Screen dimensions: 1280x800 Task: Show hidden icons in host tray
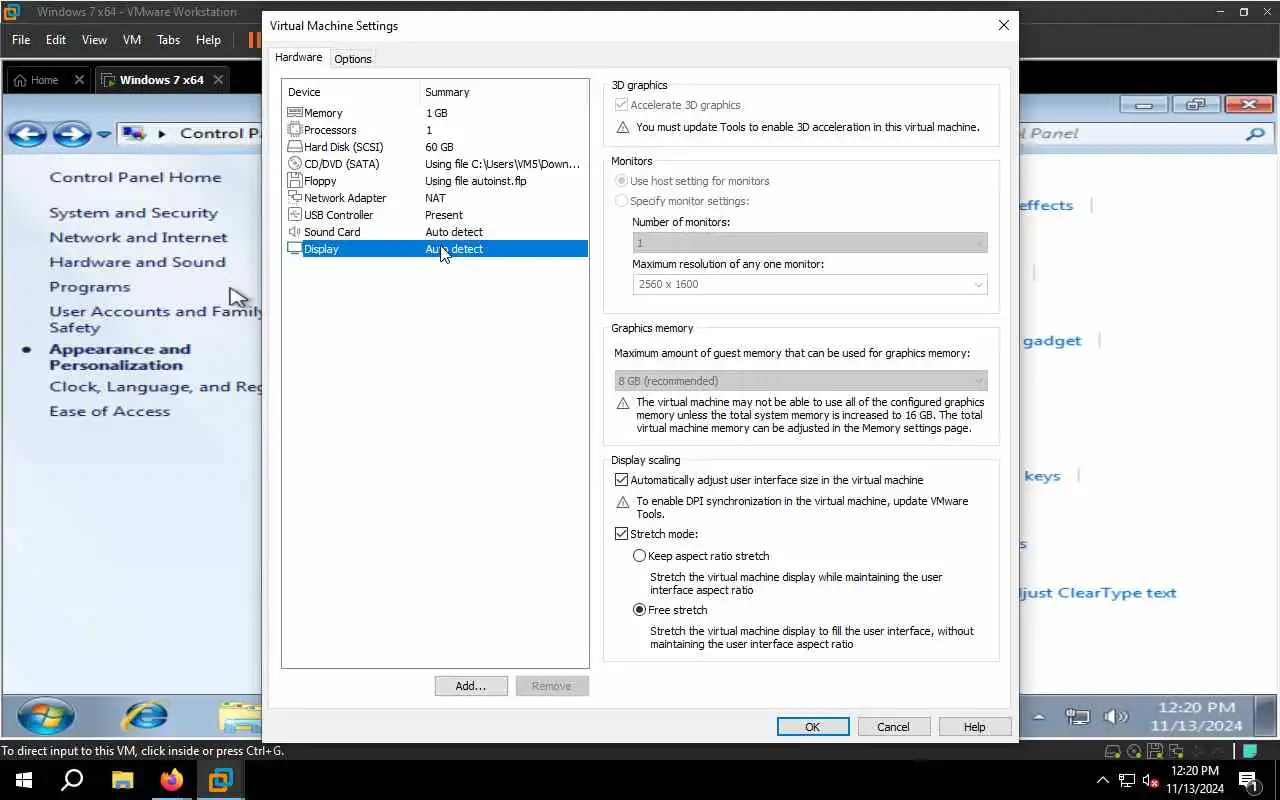click(x=1103, y=780)
